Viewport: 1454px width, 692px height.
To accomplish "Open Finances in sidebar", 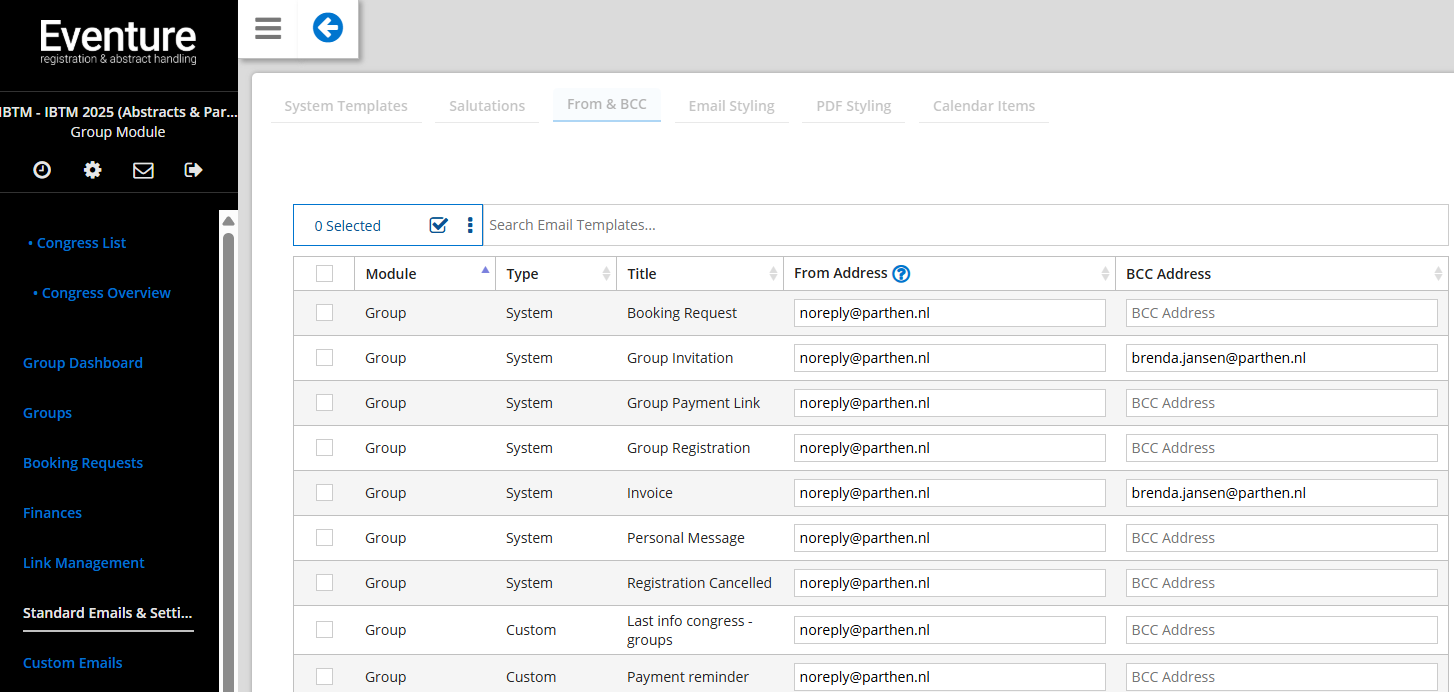I will tap(53, 513).
